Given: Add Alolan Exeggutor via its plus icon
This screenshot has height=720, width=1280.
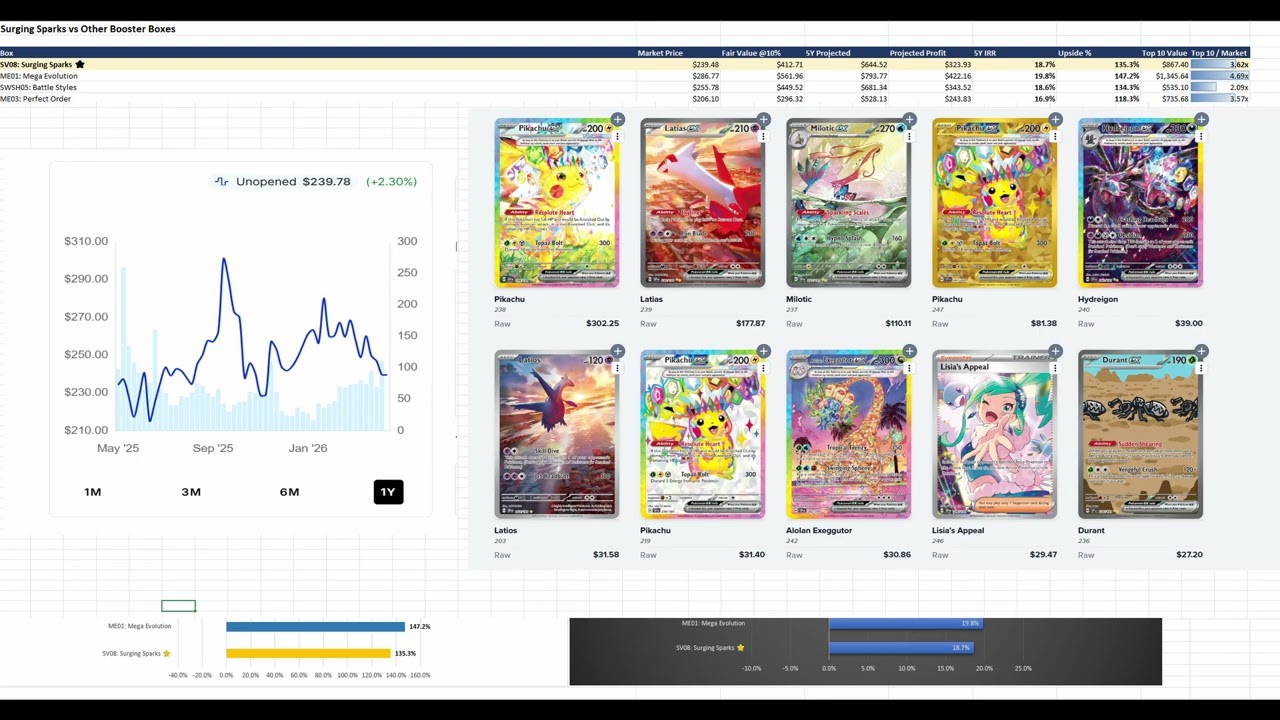Looking at the screenshot, I should pyautogui.click(x=910, y=351).
